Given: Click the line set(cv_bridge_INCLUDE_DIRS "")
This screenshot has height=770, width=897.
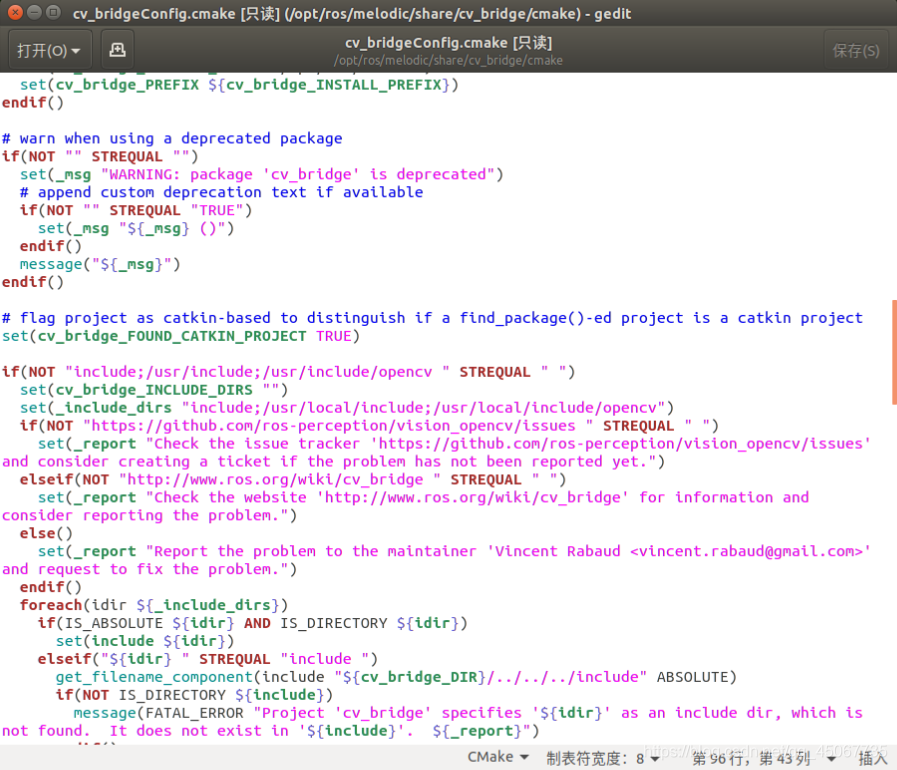Looking at the screenshot, I should point(154,390).
